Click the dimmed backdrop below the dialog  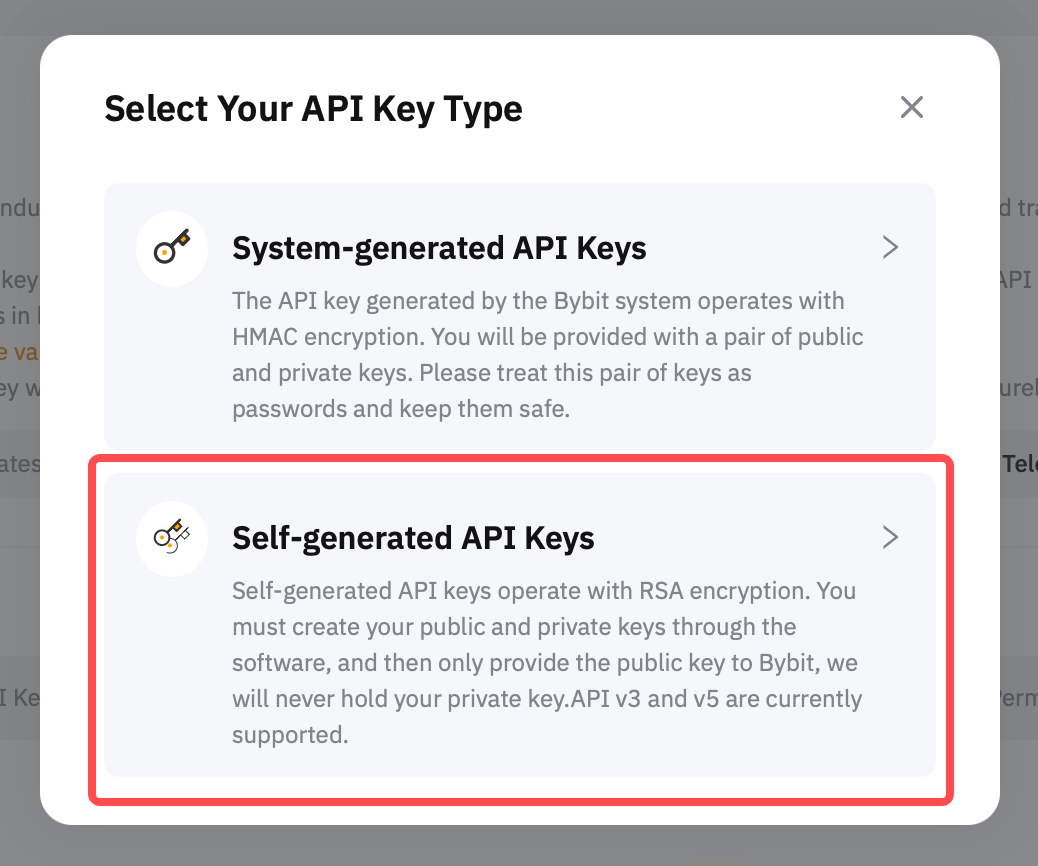[519, 848]
